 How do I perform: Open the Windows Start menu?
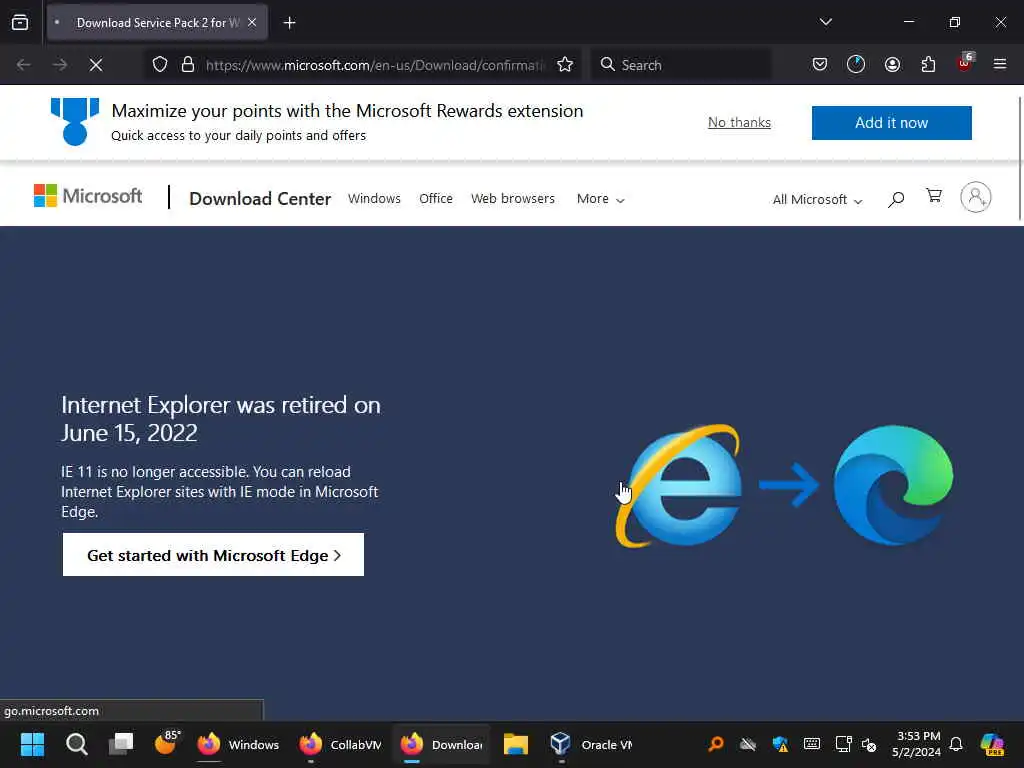click(x=32, y=744)
